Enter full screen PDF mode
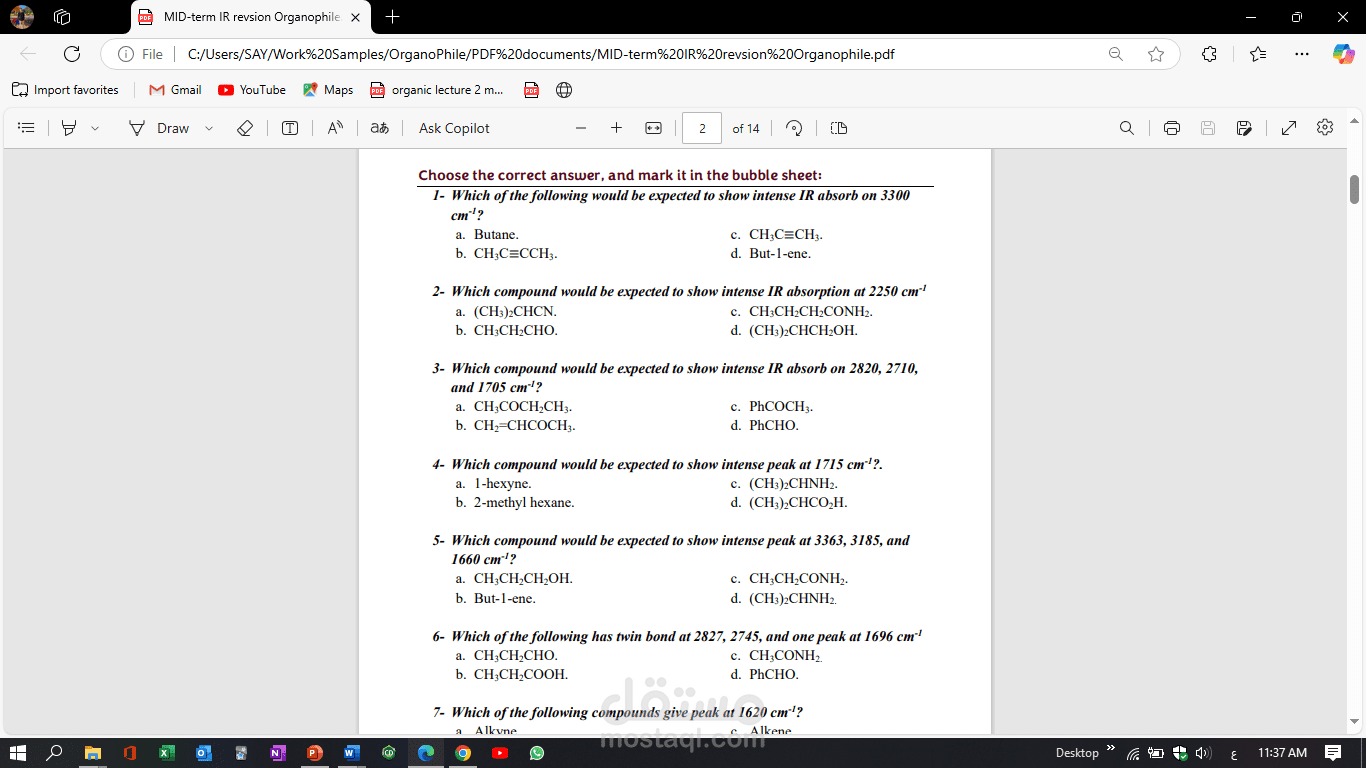1366x768 pixels. pos(1289,128)
